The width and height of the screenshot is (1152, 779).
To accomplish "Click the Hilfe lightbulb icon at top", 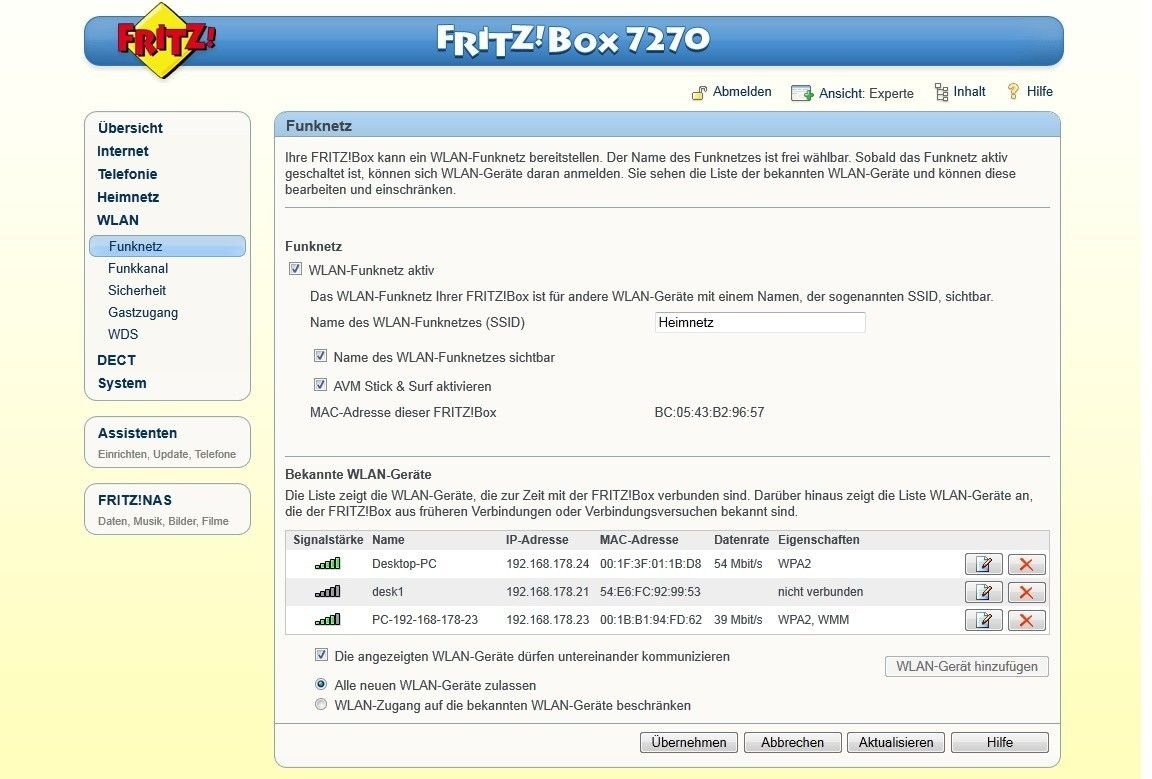I will pyautogui.click(x=1014, y=91).
